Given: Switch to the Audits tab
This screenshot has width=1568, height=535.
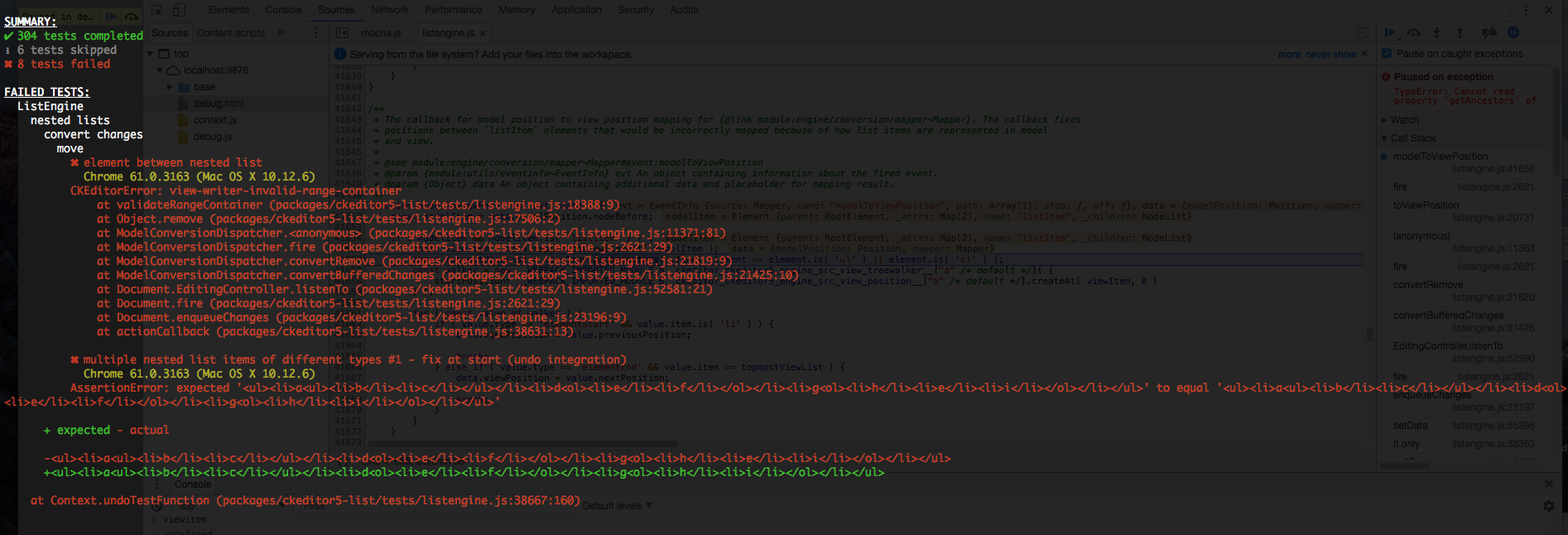Looking at the screenshot, I should point(684,10).
